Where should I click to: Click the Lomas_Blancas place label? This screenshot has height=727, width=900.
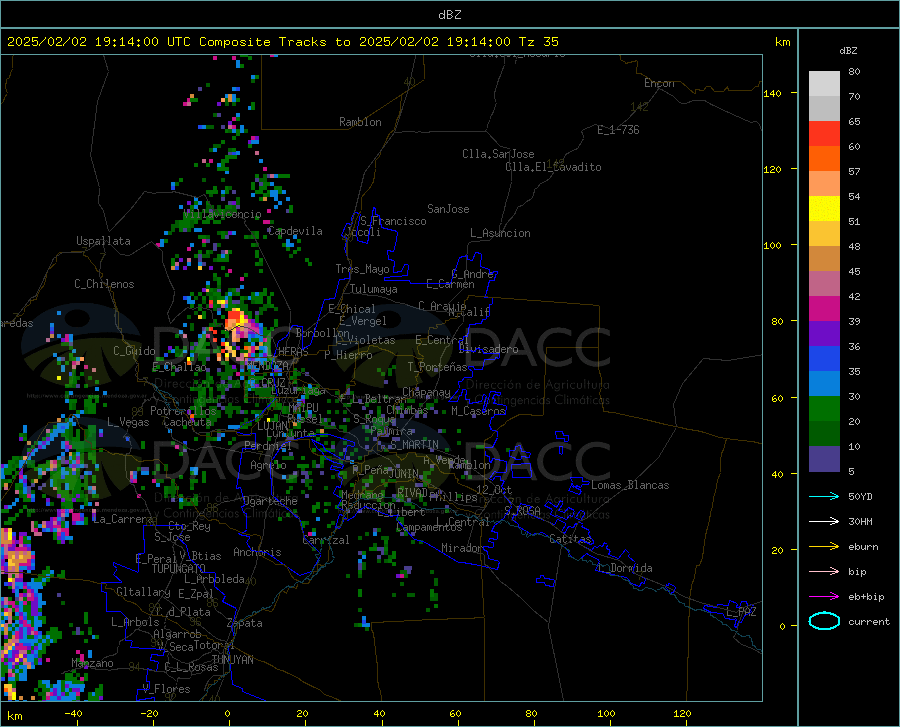[x=630, y=485]
